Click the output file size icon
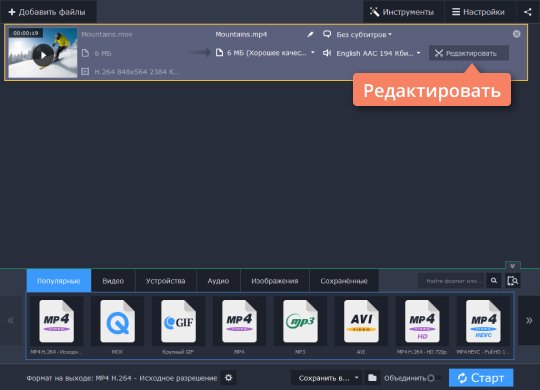 (x=219, y=53)
